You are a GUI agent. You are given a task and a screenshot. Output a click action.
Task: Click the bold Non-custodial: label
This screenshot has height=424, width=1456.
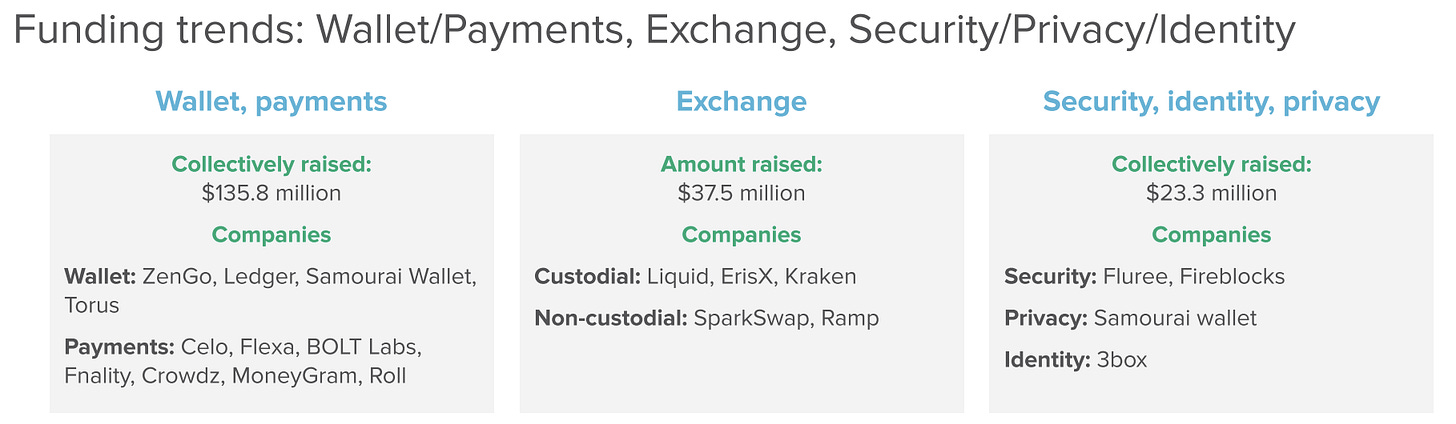coord(608,318)
